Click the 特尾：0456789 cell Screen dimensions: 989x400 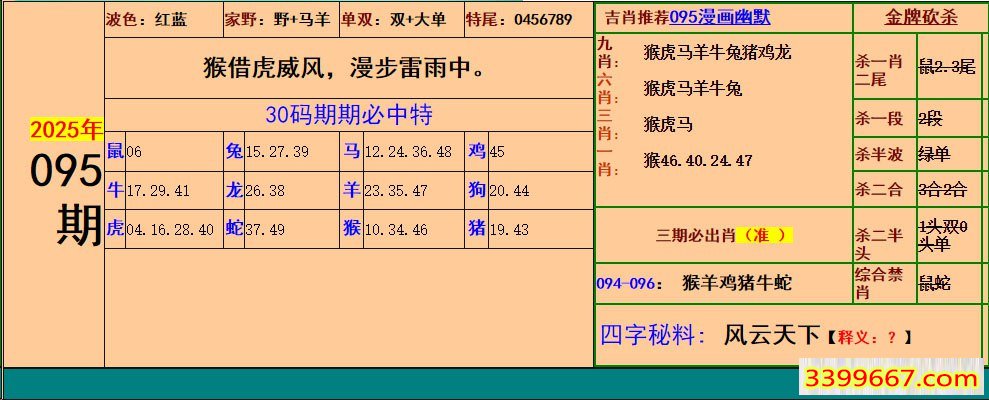[x=520, y=19]
